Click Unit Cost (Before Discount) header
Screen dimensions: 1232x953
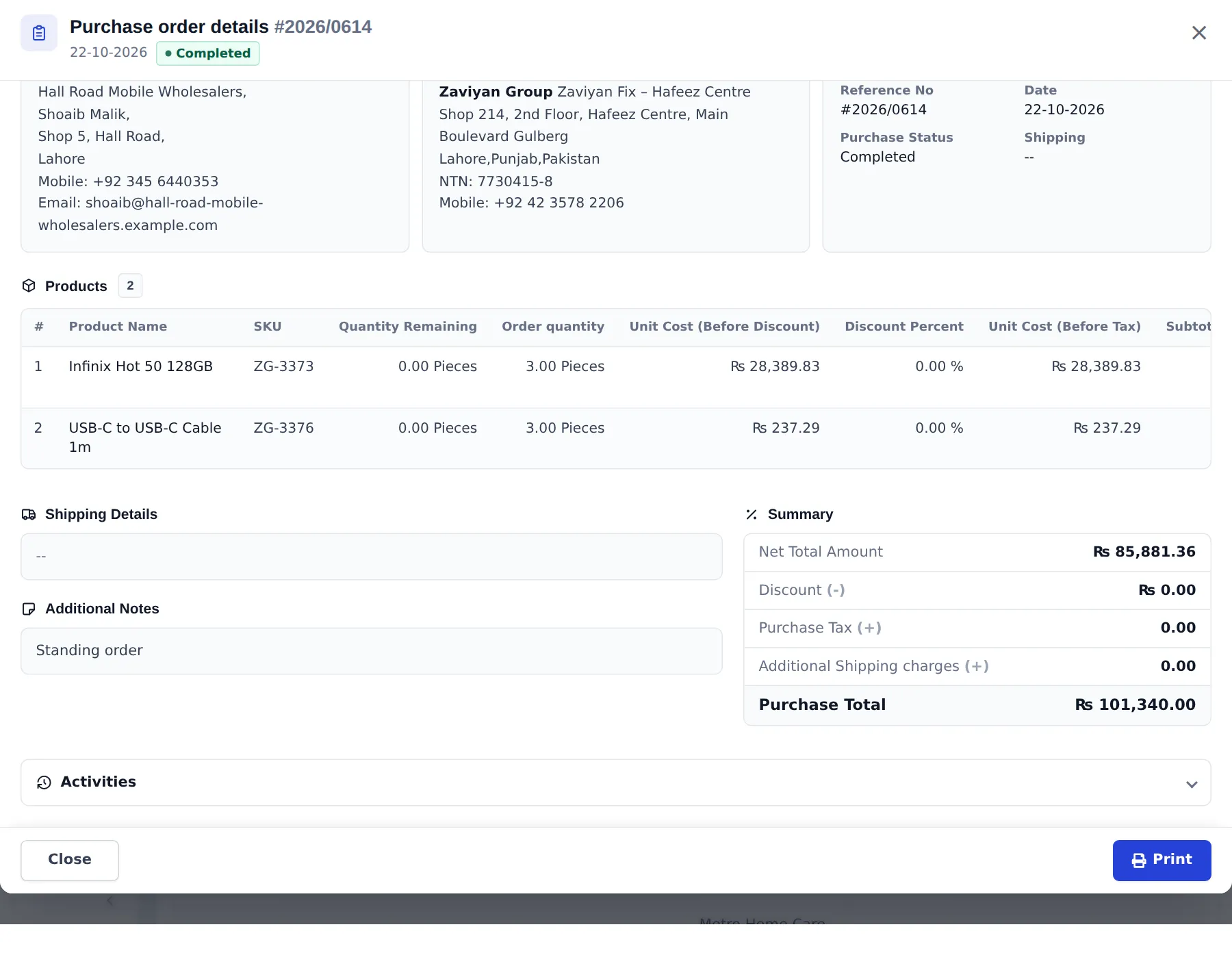click(724, 327)
